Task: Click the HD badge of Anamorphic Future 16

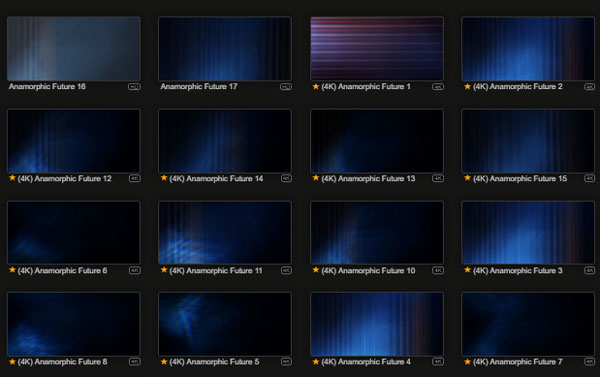Action: [x=134, y=87]
